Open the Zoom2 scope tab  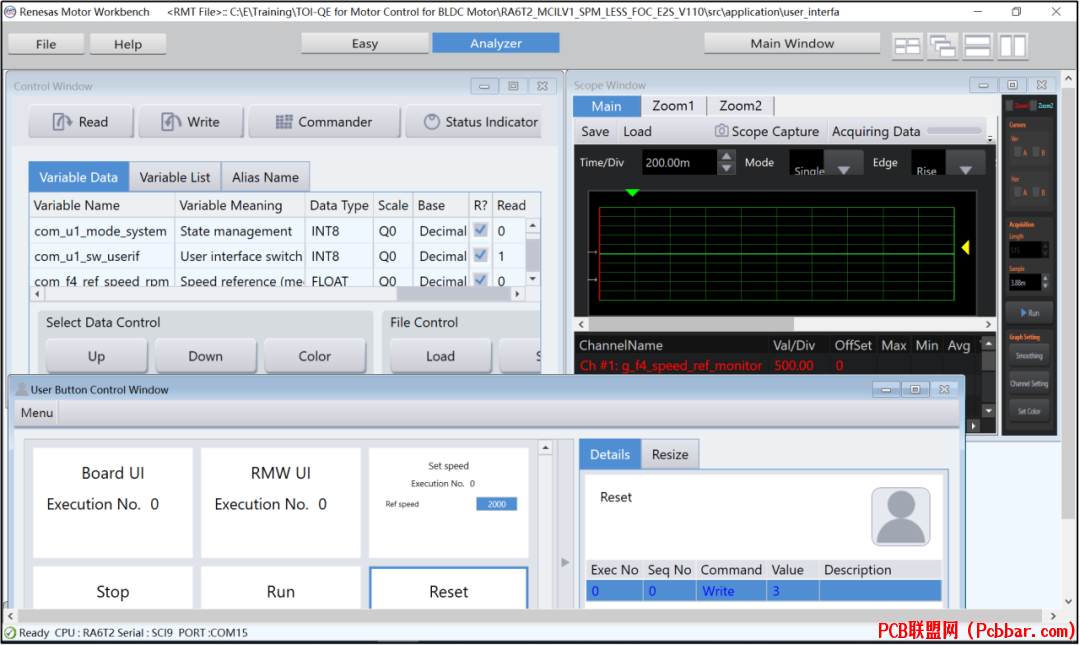(740, 105)
